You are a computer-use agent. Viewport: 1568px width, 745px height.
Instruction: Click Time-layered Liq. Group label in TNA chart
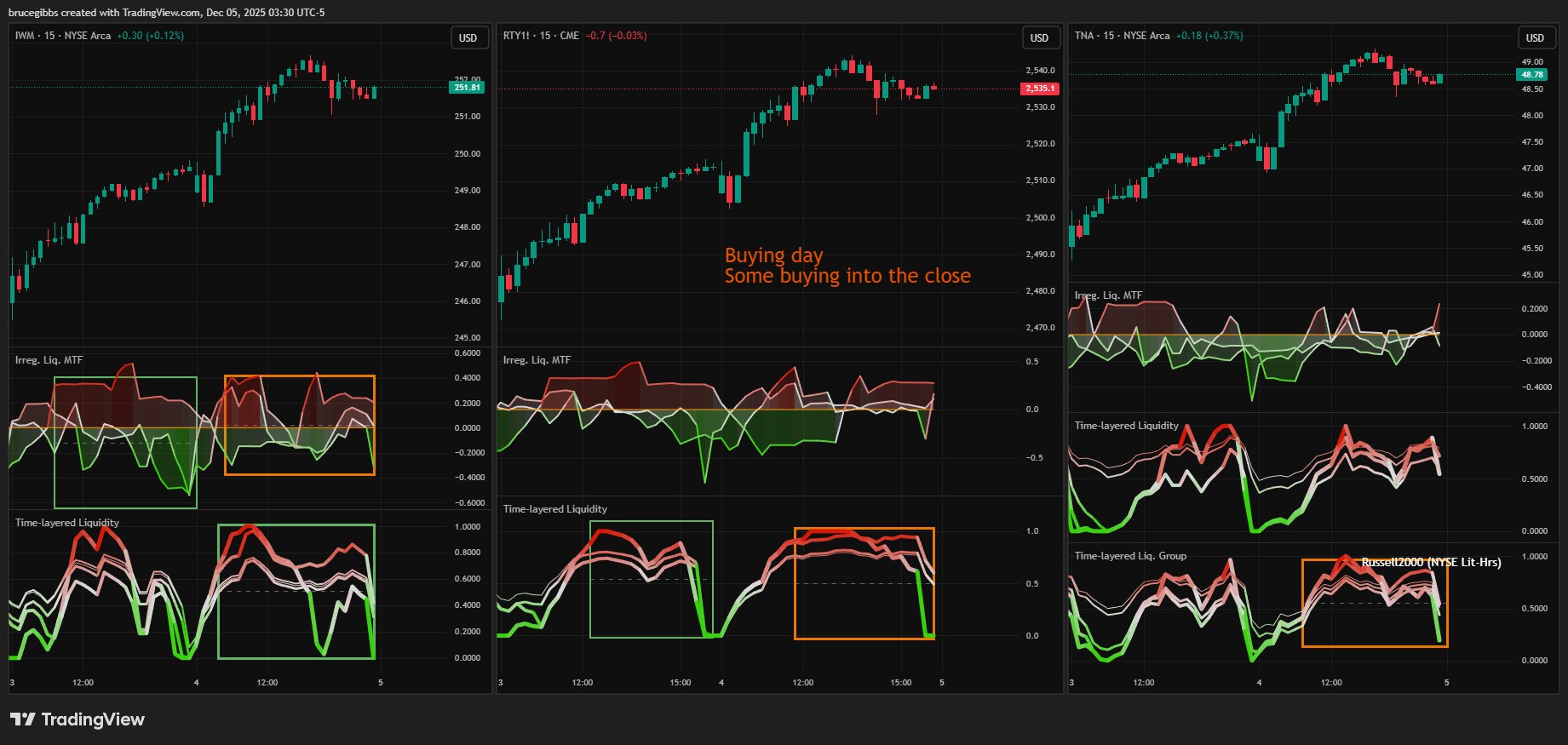tap(1130, 556)
